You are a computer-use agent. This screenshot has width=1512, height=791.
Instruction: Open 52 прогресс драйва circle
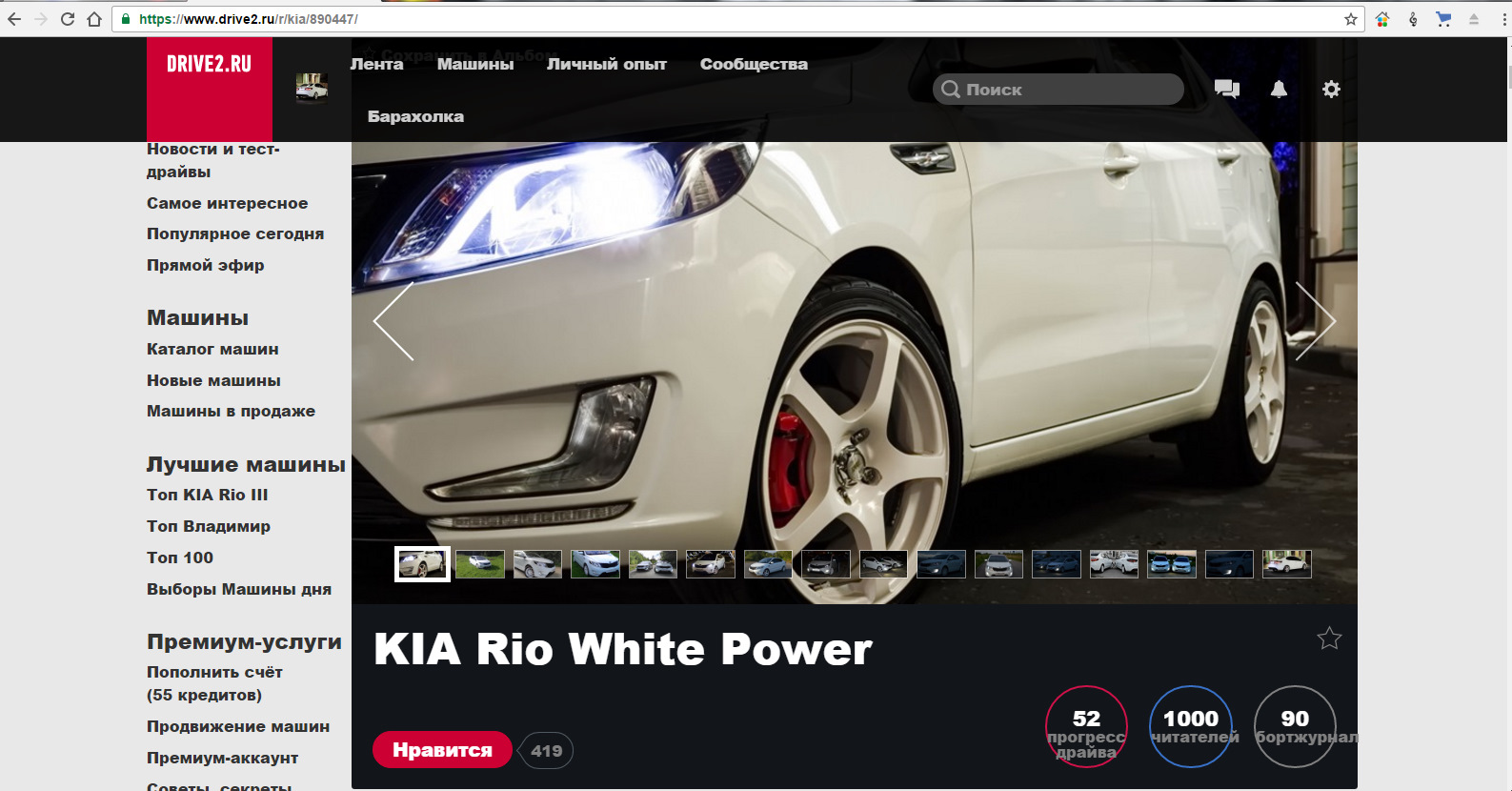1086,727
